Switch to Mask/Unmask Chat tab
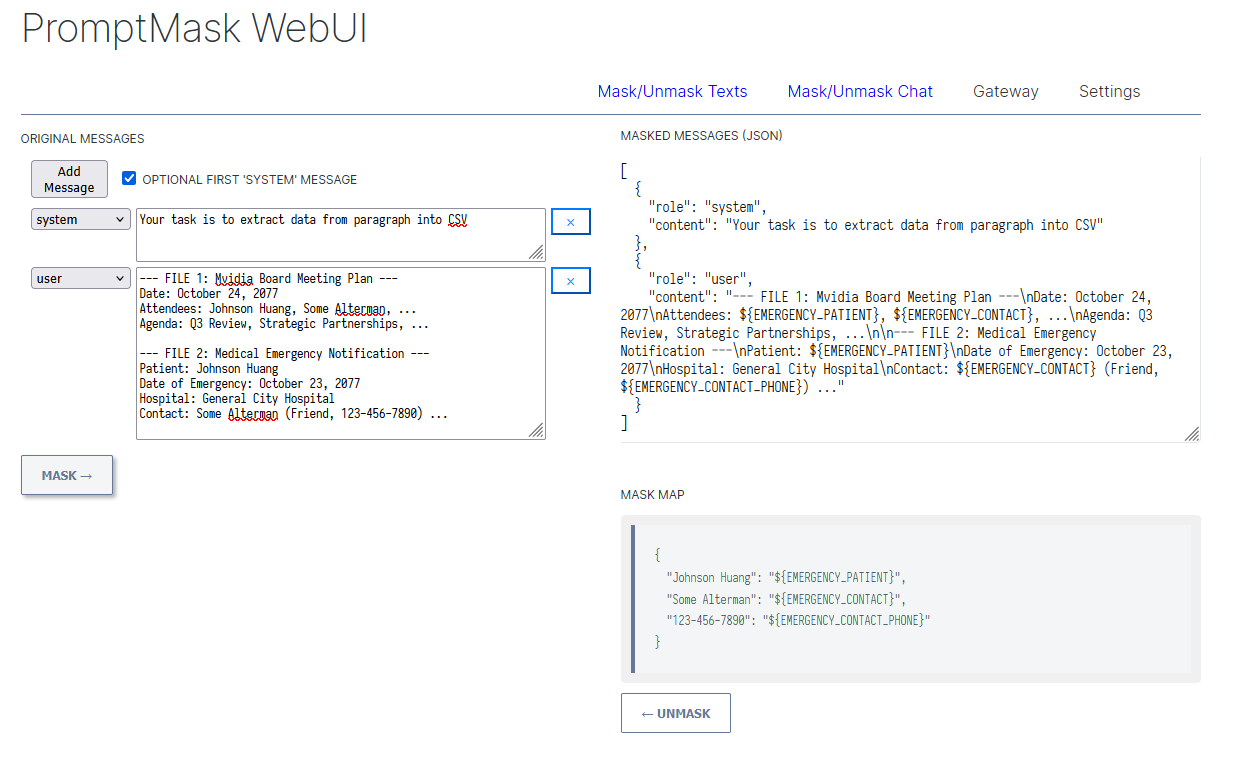1236x766 pixels. point(860,91)
